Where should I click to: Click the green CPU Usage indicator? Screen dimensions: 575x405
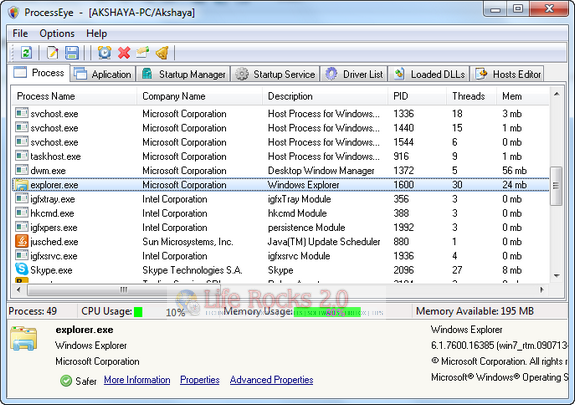(138, 312)
